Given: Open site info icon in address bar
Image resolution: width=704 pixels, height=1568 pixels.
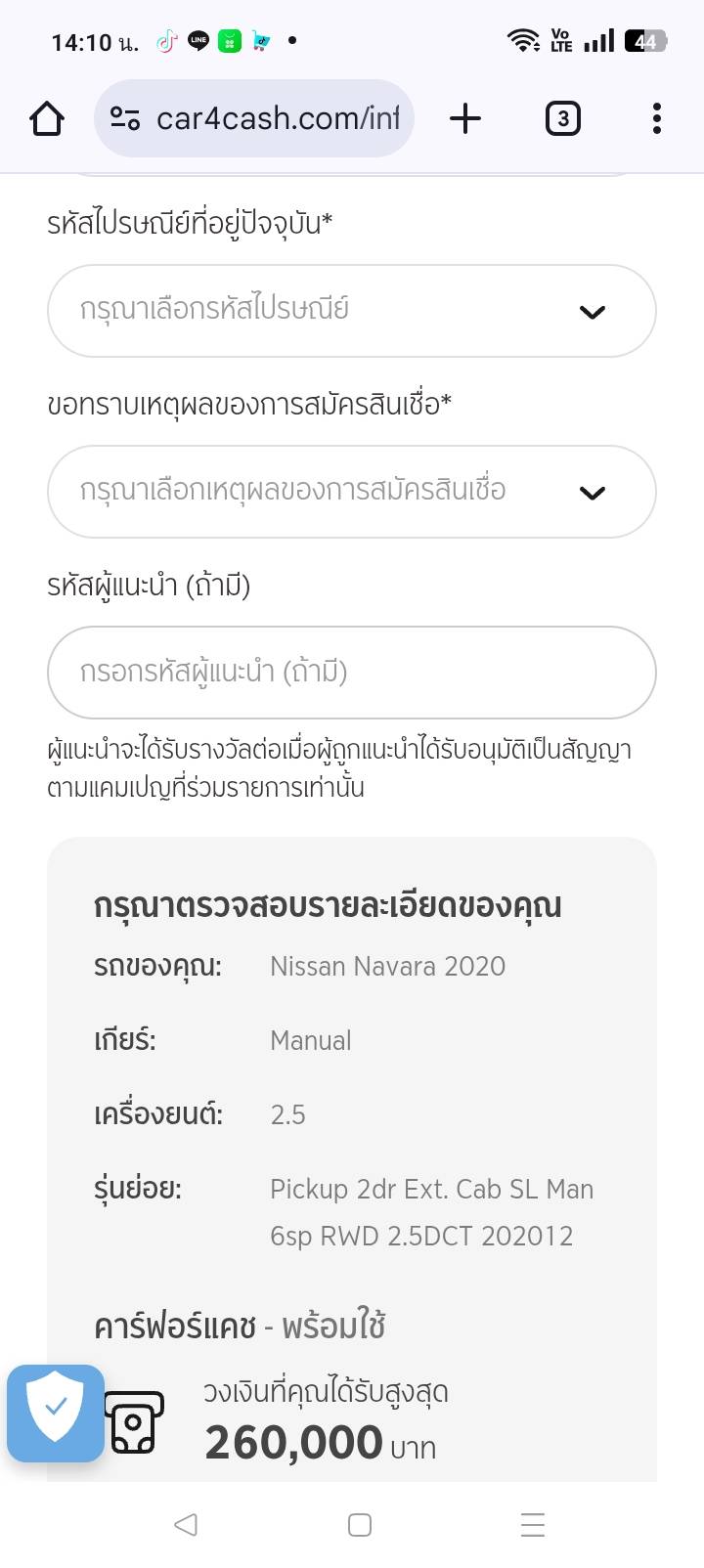Looking at the screenshot, I should [x=125, y=119].
